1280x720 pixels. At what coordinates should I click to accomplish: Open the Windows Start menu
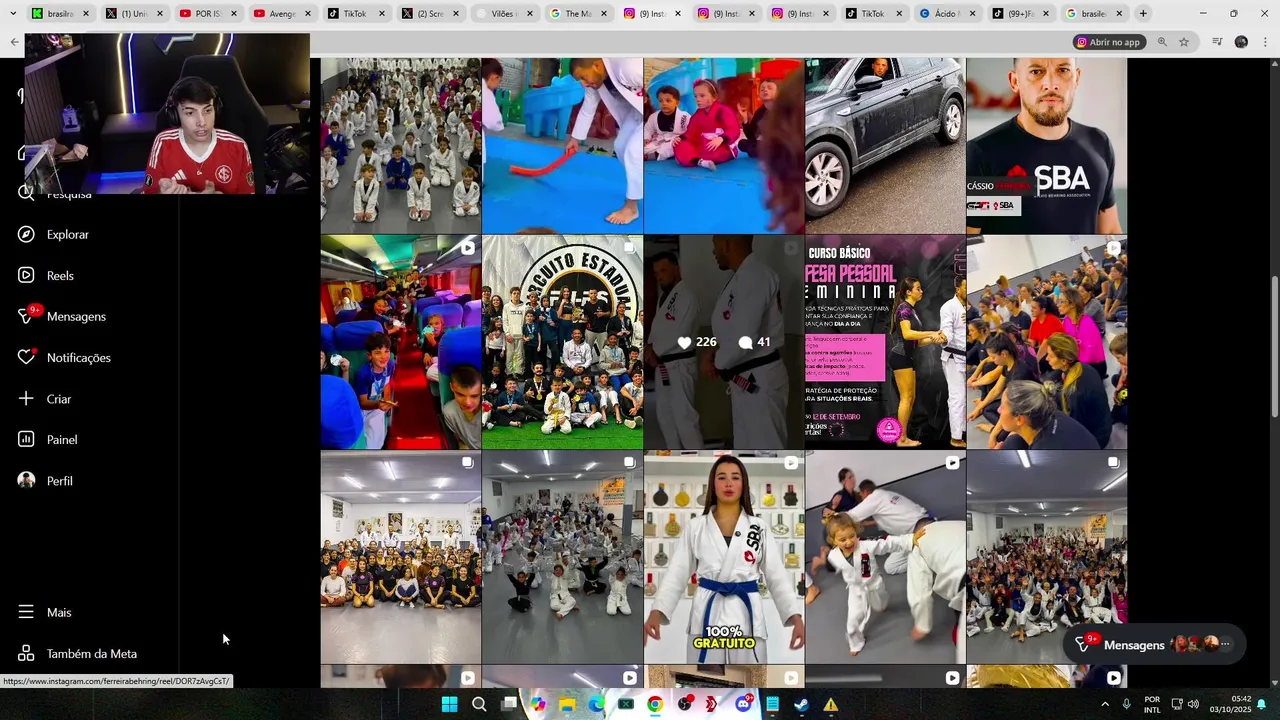449,704
